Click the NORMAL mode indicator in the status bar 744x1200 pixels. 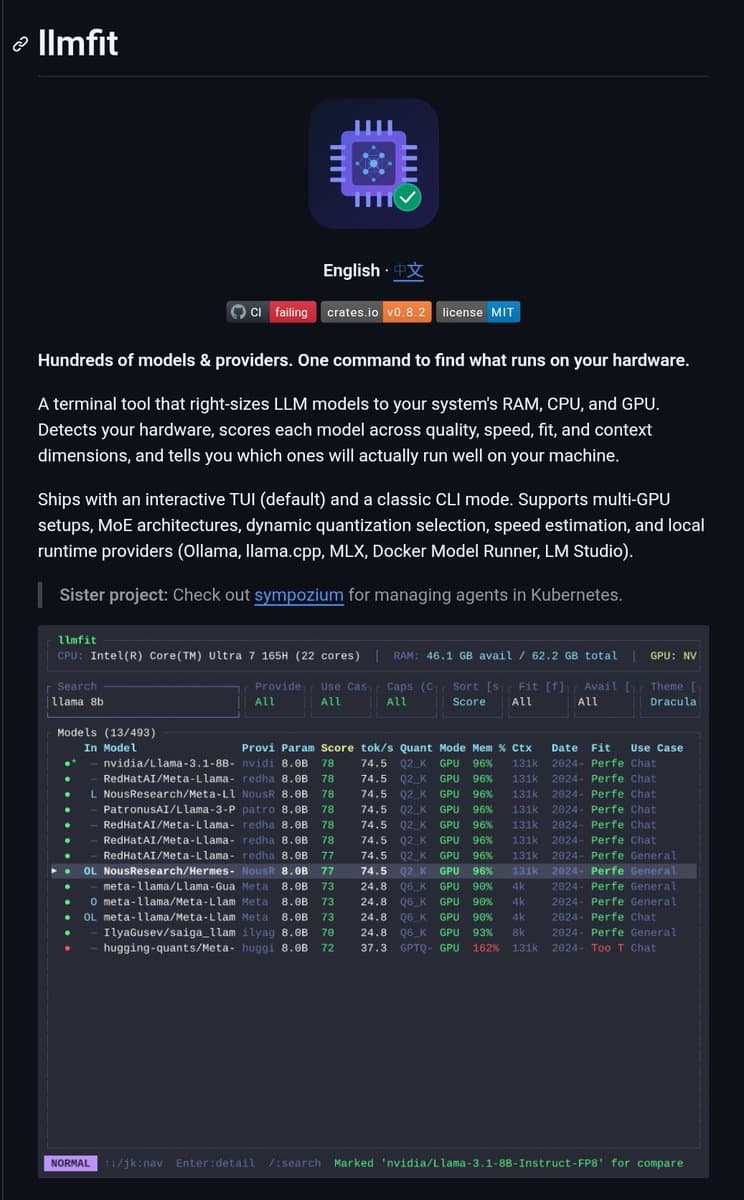coord(69,1163)
